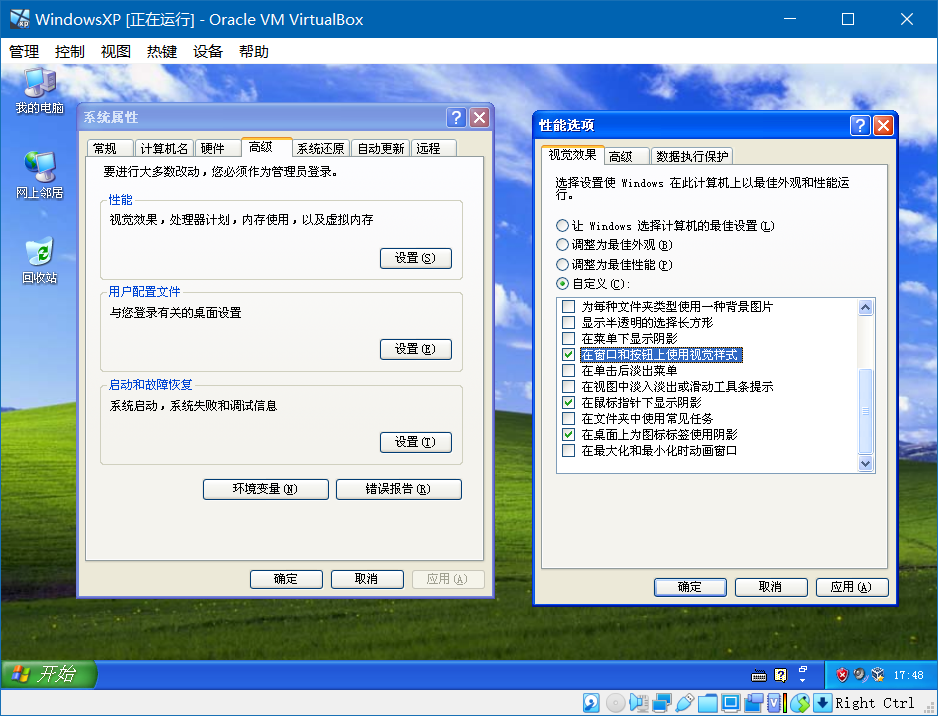Switch to 自动更新 tab
This screenshot has height=716, width=938.
pyautogui.click(x=380, y=148)
